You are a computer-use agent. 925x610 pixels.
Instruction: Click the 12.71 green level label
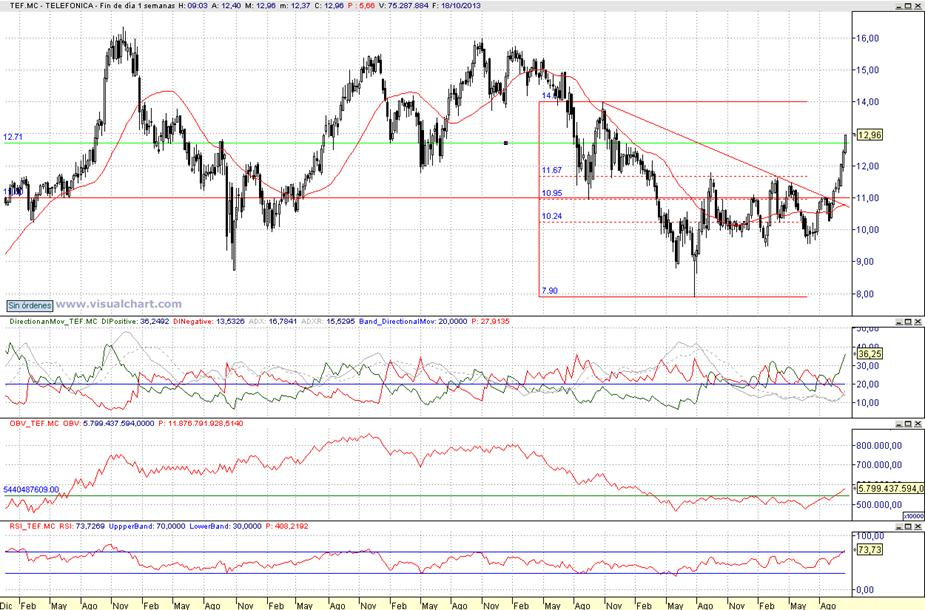pos(13,137)
